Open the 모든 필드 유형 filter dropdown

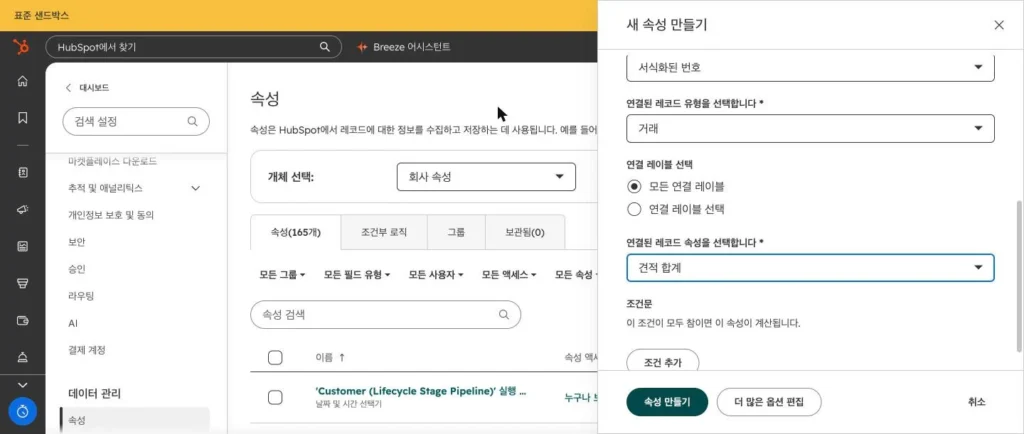357,275
